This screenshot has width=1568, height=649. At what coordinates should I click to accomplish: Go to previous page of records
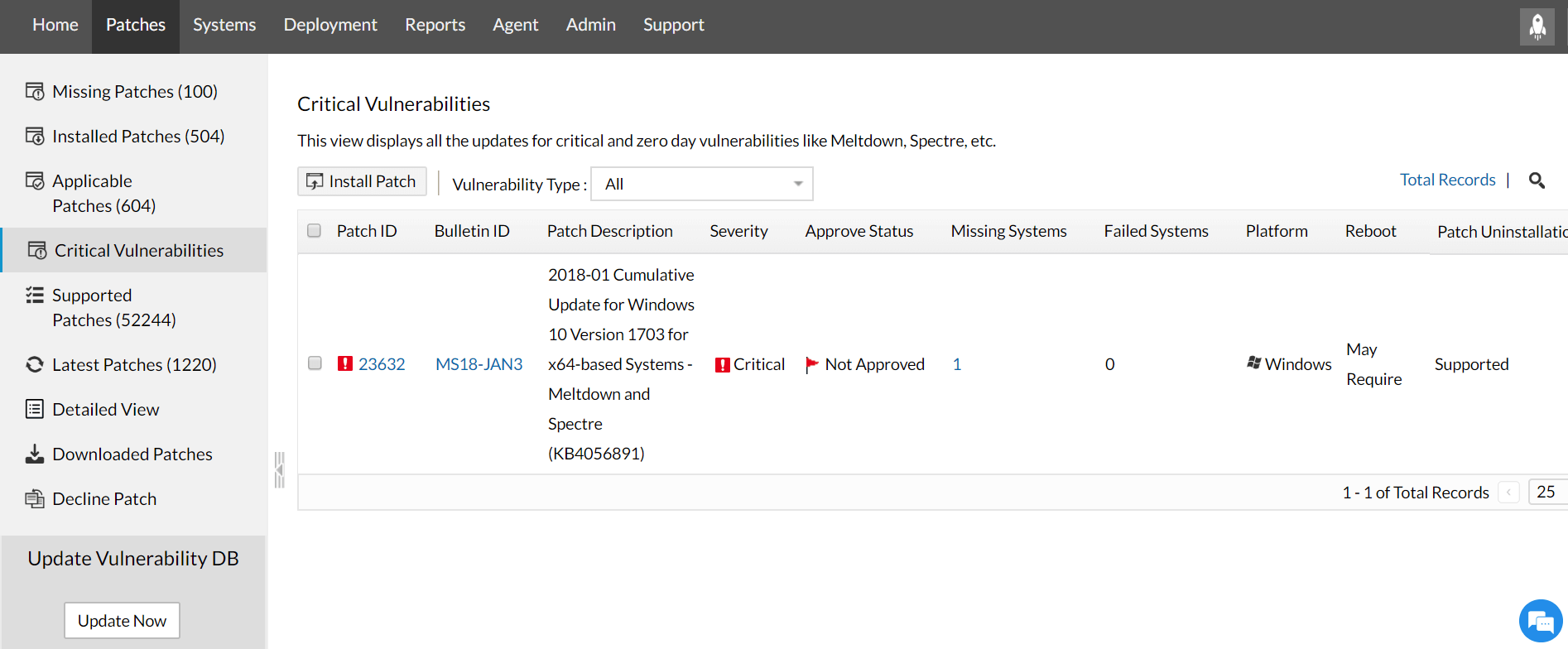pos(1508,493)
